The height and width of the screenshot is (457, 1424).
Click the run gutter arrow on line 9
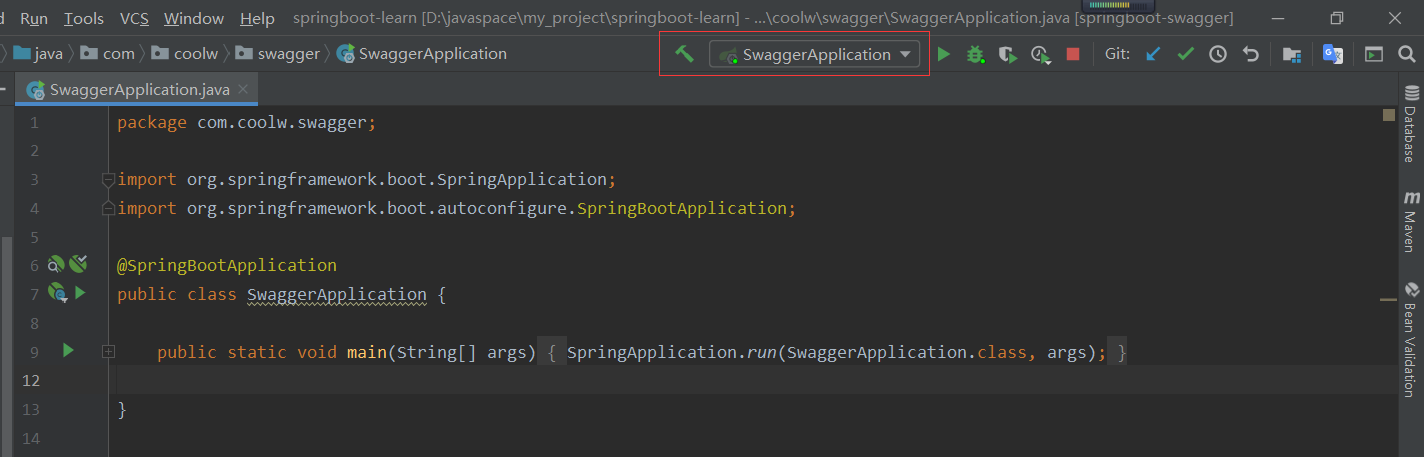[x=68, y=350]
